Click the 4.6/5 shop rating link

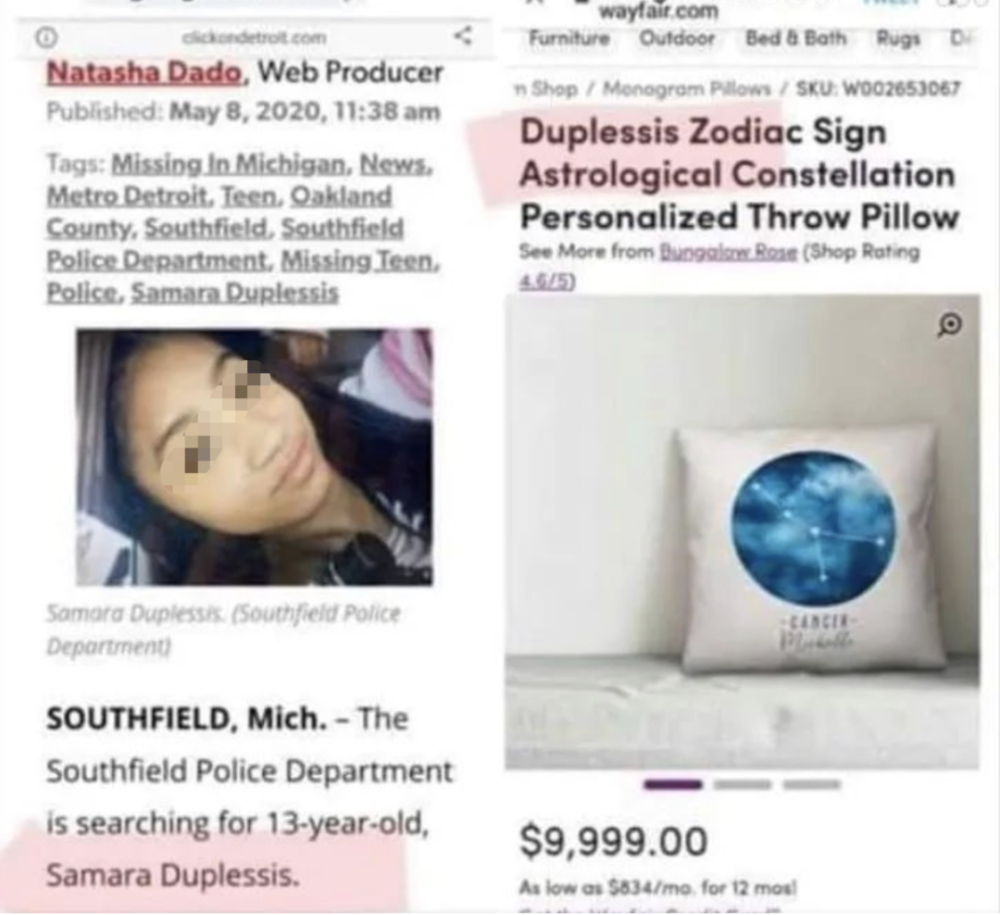click(547, 282)
